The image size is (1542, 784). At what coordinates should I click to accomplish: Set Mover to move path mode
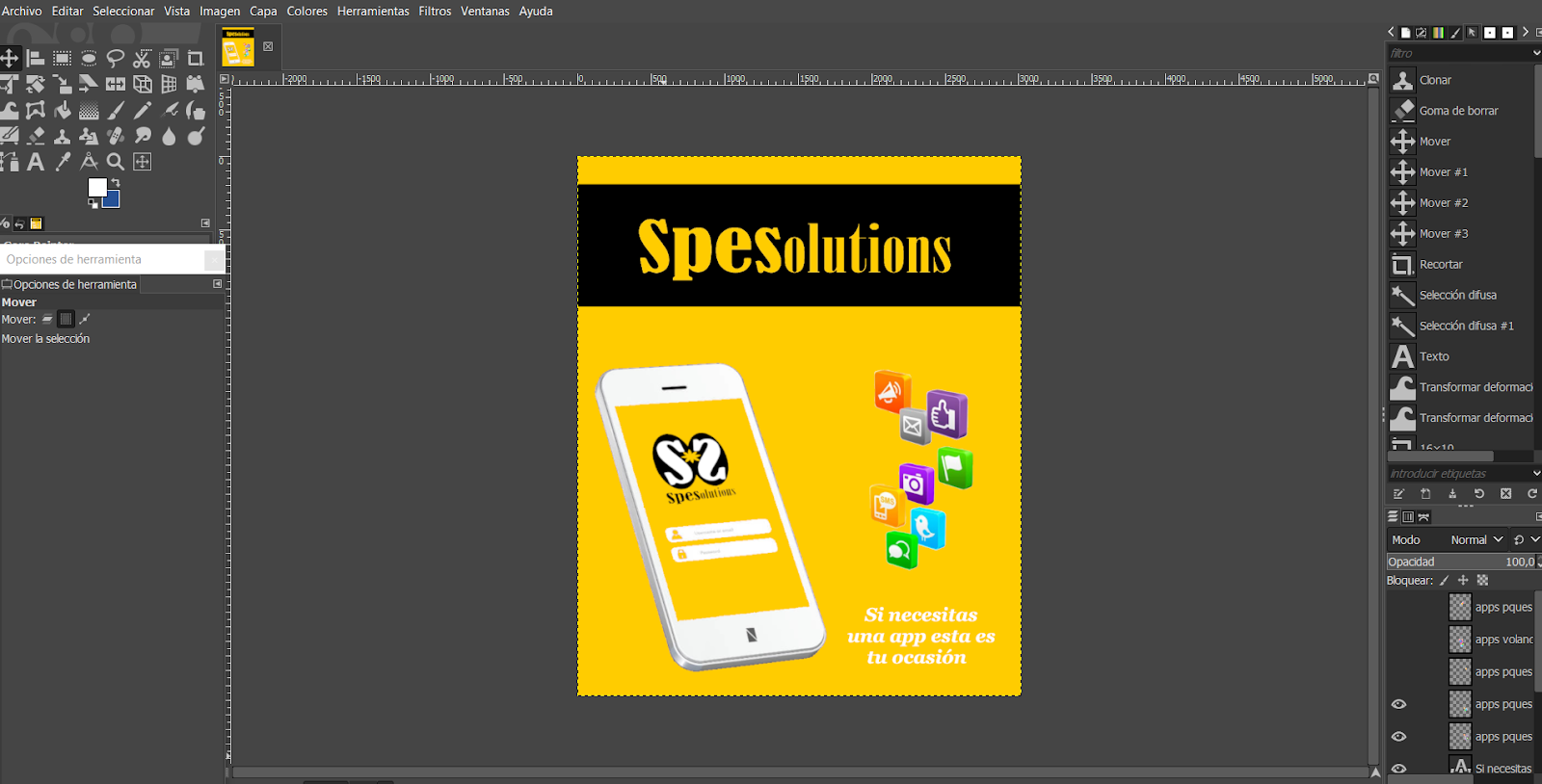pyautogui.click(x=85, y=319)
